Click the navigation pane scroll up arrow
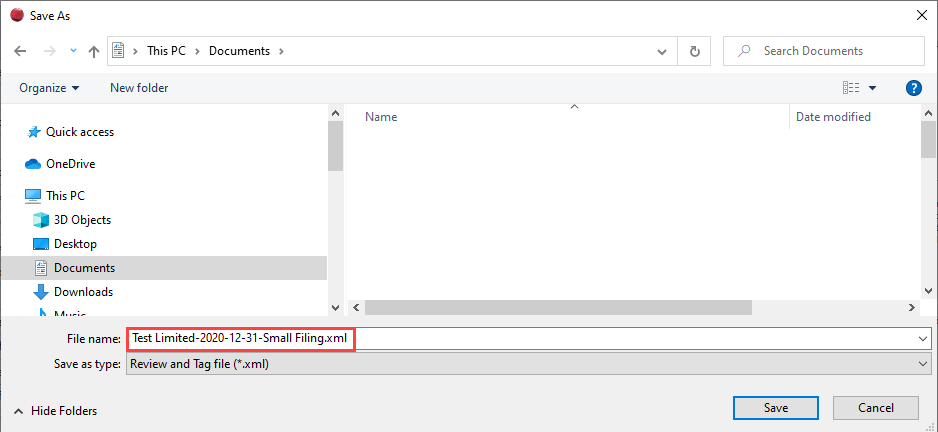The height and width of the screenshot is (432, 938). (336, 113)
